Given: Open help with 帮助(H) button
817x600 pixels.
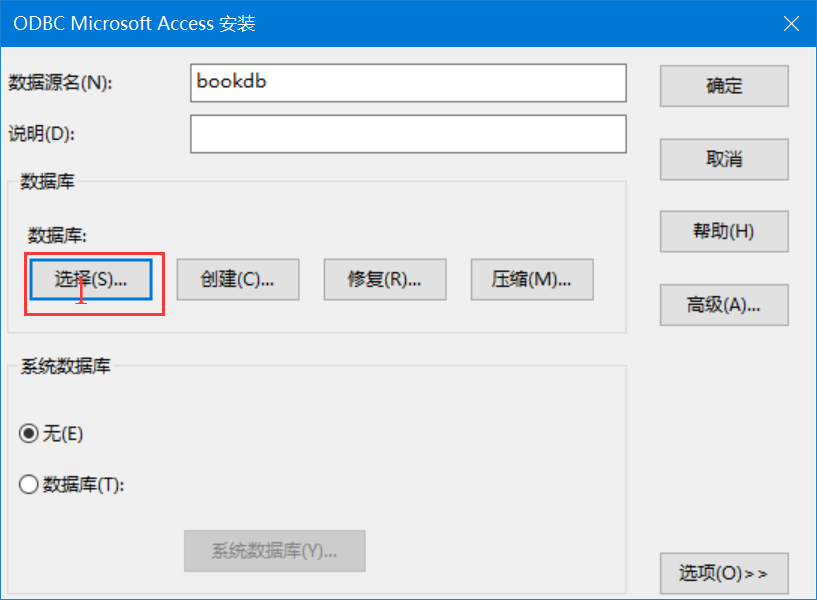Looking at the screenshot, I should [x=724, y=231].
